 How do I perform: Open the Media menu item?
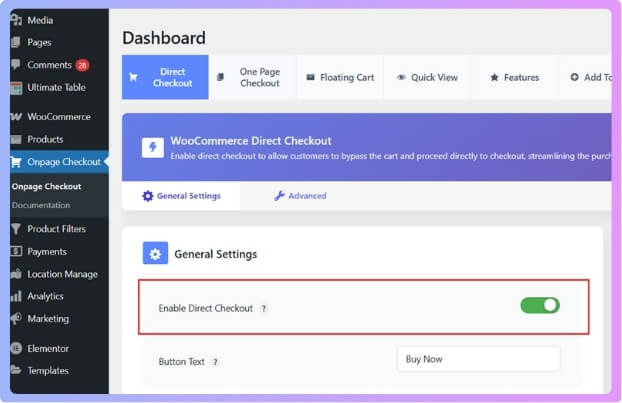pos(40,20)
